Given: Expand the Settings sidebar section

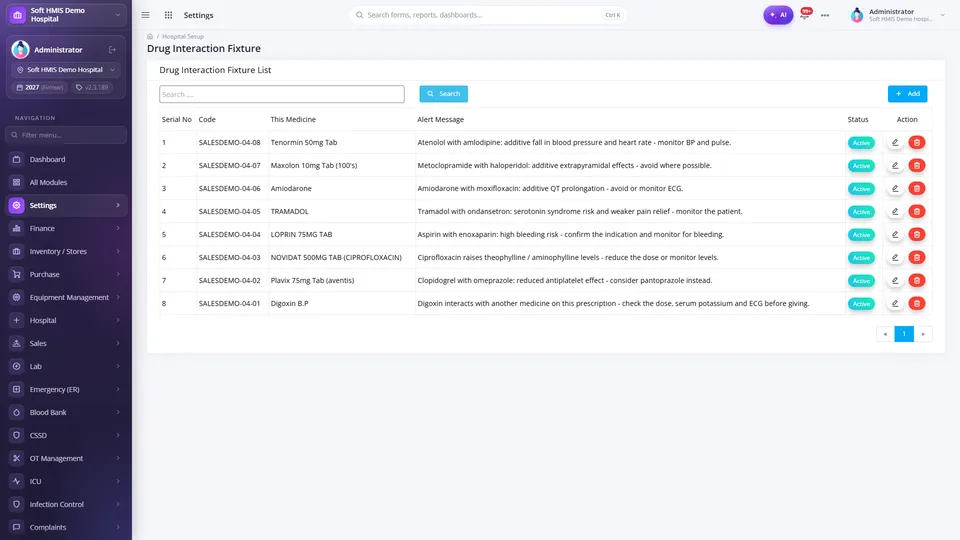Looking at the screenshot, I should click(x=66, y=205).
